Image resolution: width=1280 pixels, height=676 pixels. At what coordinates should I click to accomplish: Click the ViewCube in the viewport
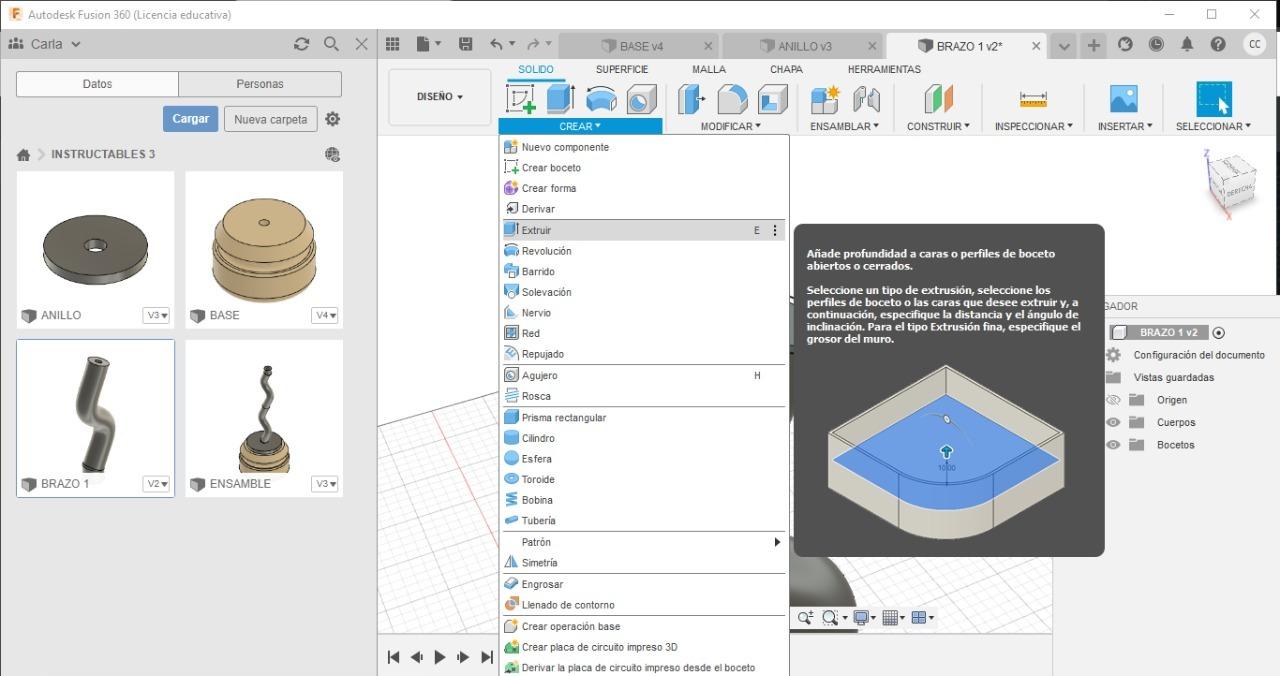[x=1233, y=182]
